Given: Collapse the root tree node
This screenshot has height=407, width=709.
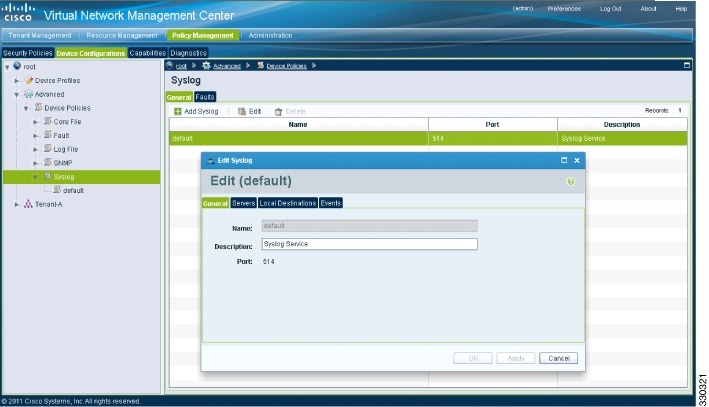Looking at the screenshot, I should pyautogui.click(x=7, y=67).
